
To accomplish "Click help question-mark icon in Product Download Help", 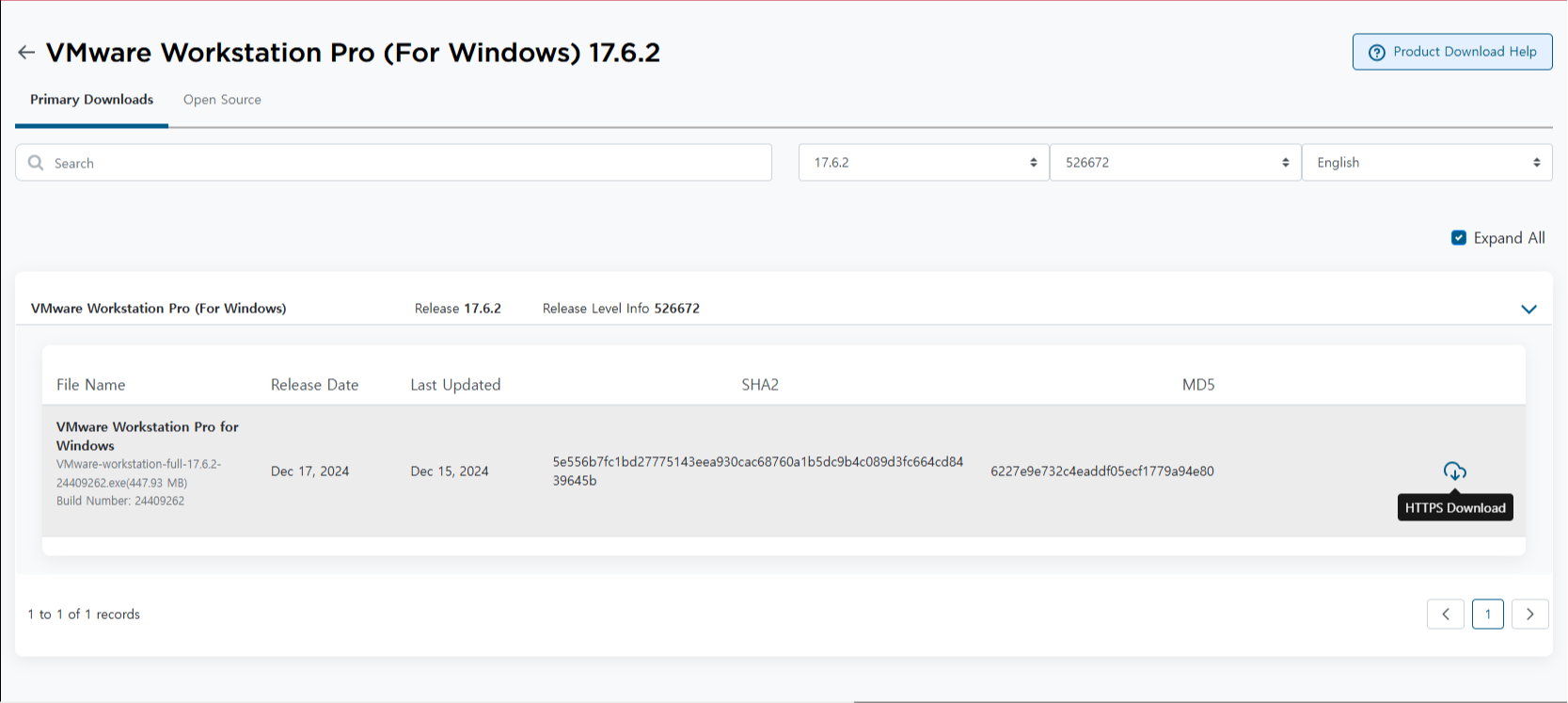I will click(x=1377, y=52).
